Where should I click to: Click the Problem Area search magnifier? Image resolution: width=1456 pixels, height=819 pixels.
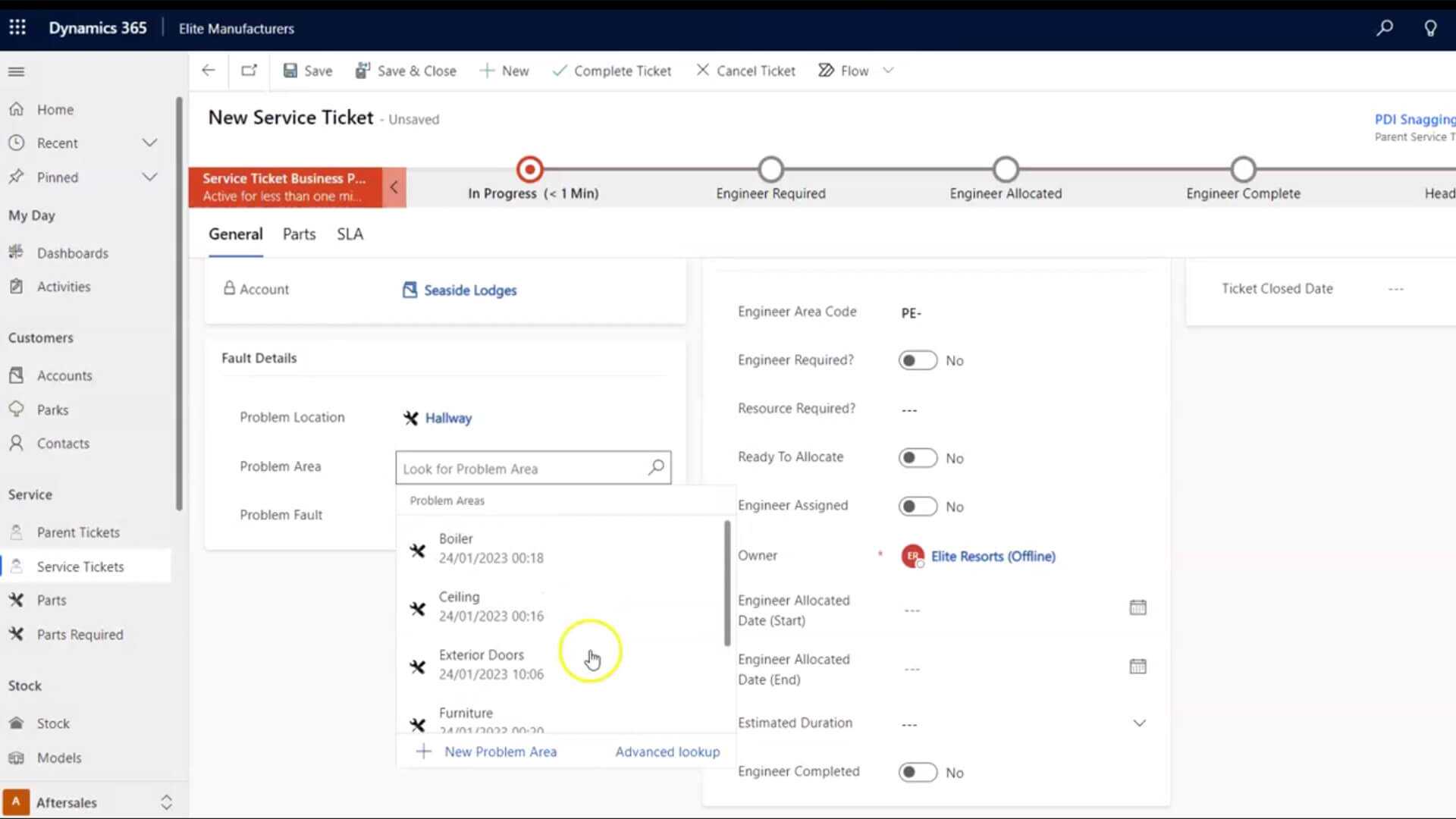click(656, 467)
